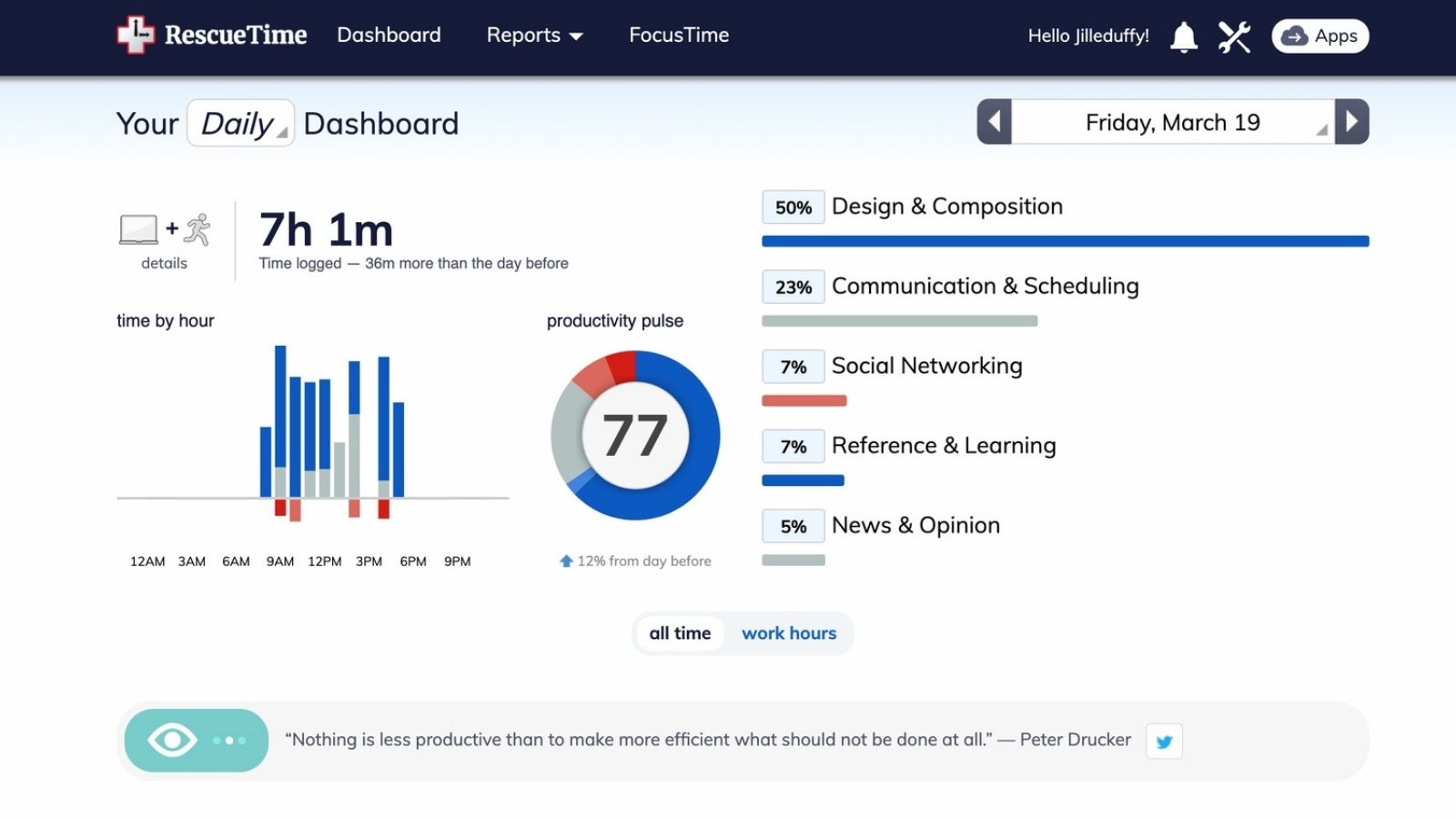Open Communication & Scheduling category
Image resolution: width=1456 pixels, height=819 pixels.
coord(986,286)
